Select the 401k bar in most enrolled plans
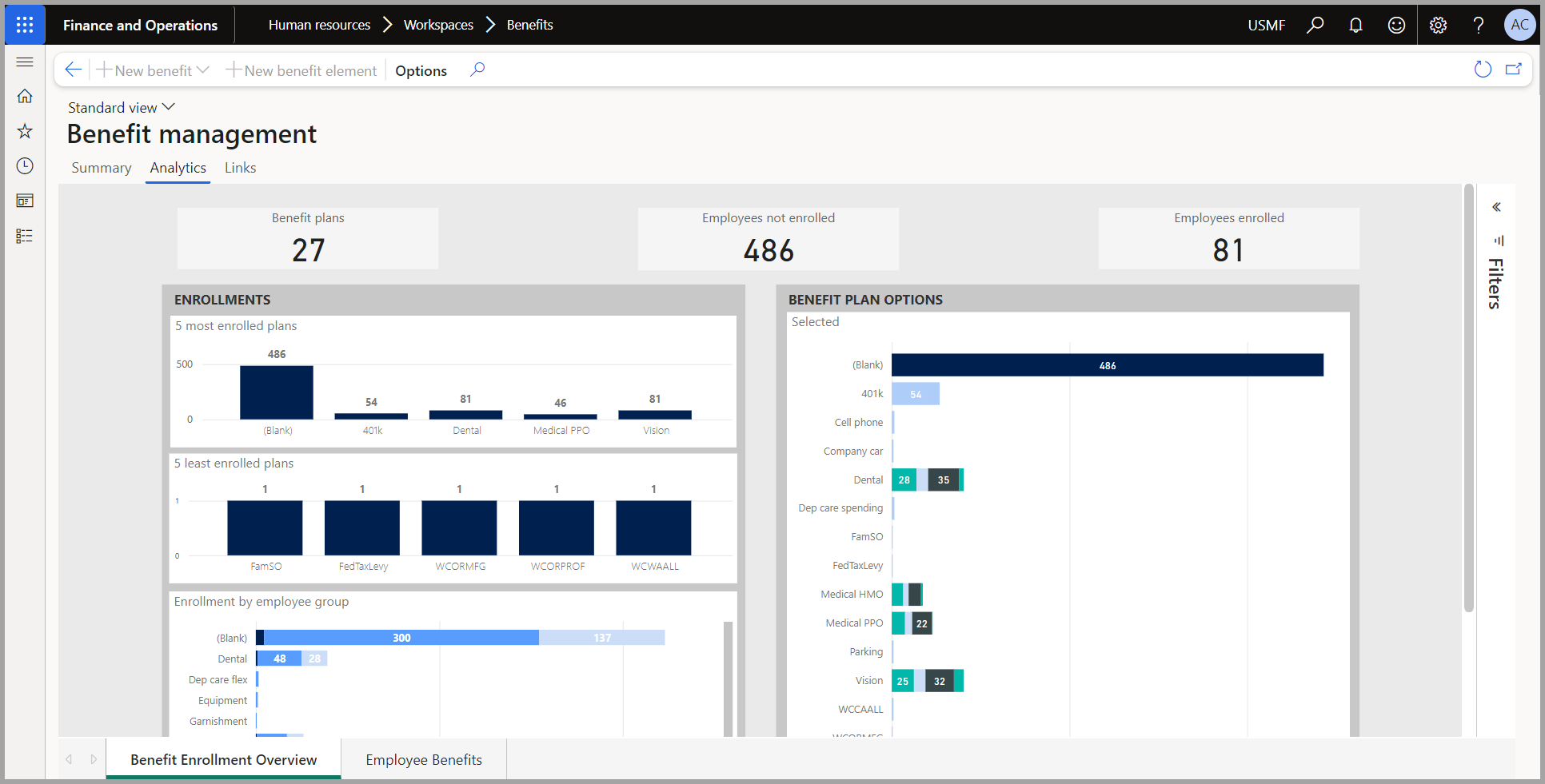Viewport: 1545px width, 784px height. [371, 416]
